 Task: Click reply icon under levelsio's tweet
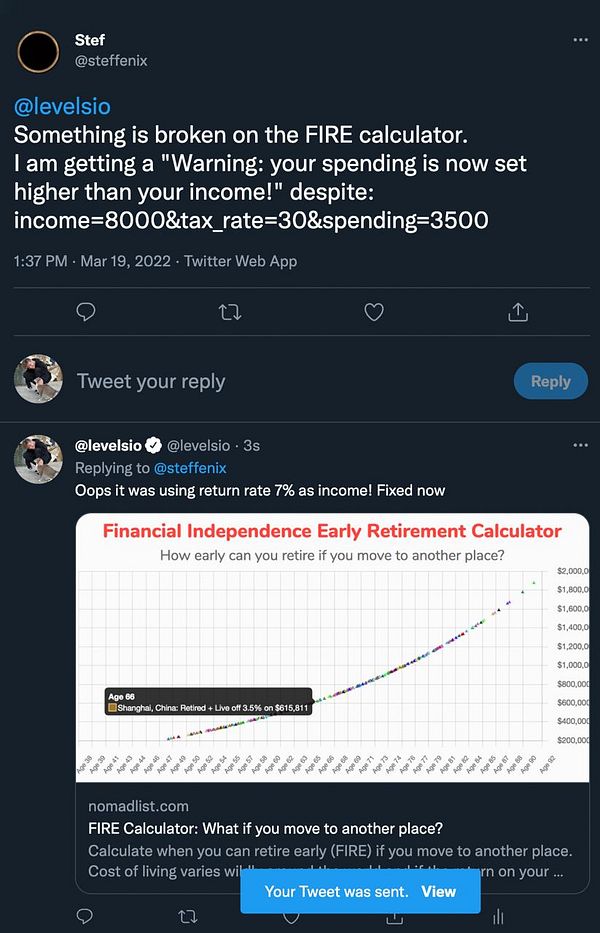(86, 915)
